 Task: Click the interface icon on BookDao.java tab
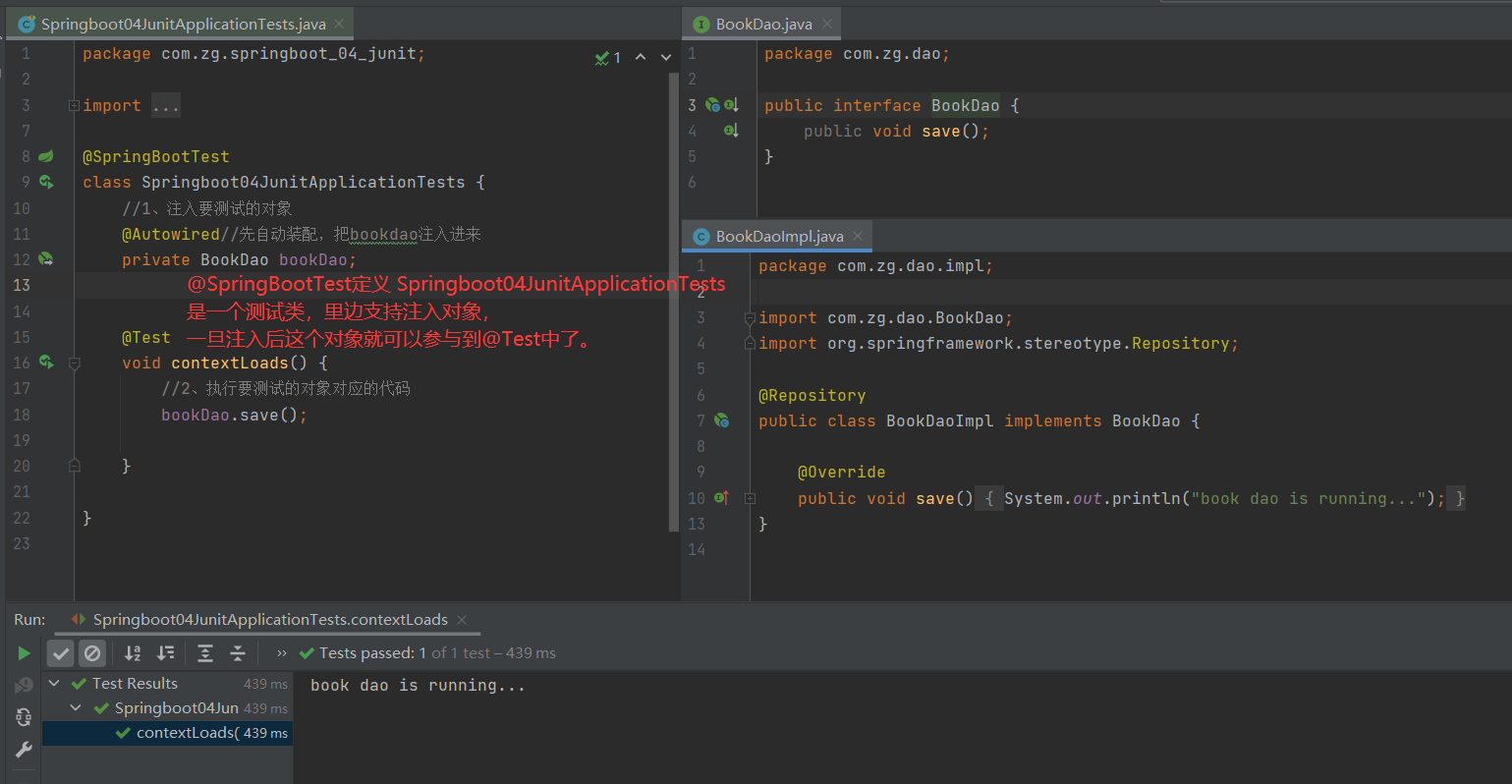701,24
